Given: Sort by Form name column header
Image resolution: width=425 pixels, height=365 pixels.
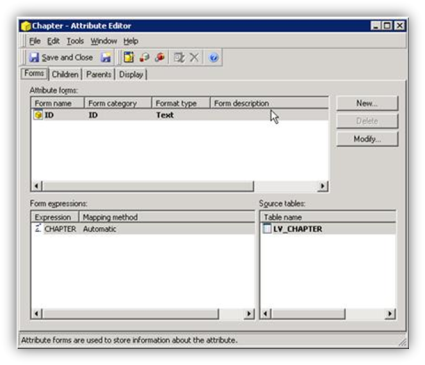Looking at the screenshot, I should coord(57,103).
